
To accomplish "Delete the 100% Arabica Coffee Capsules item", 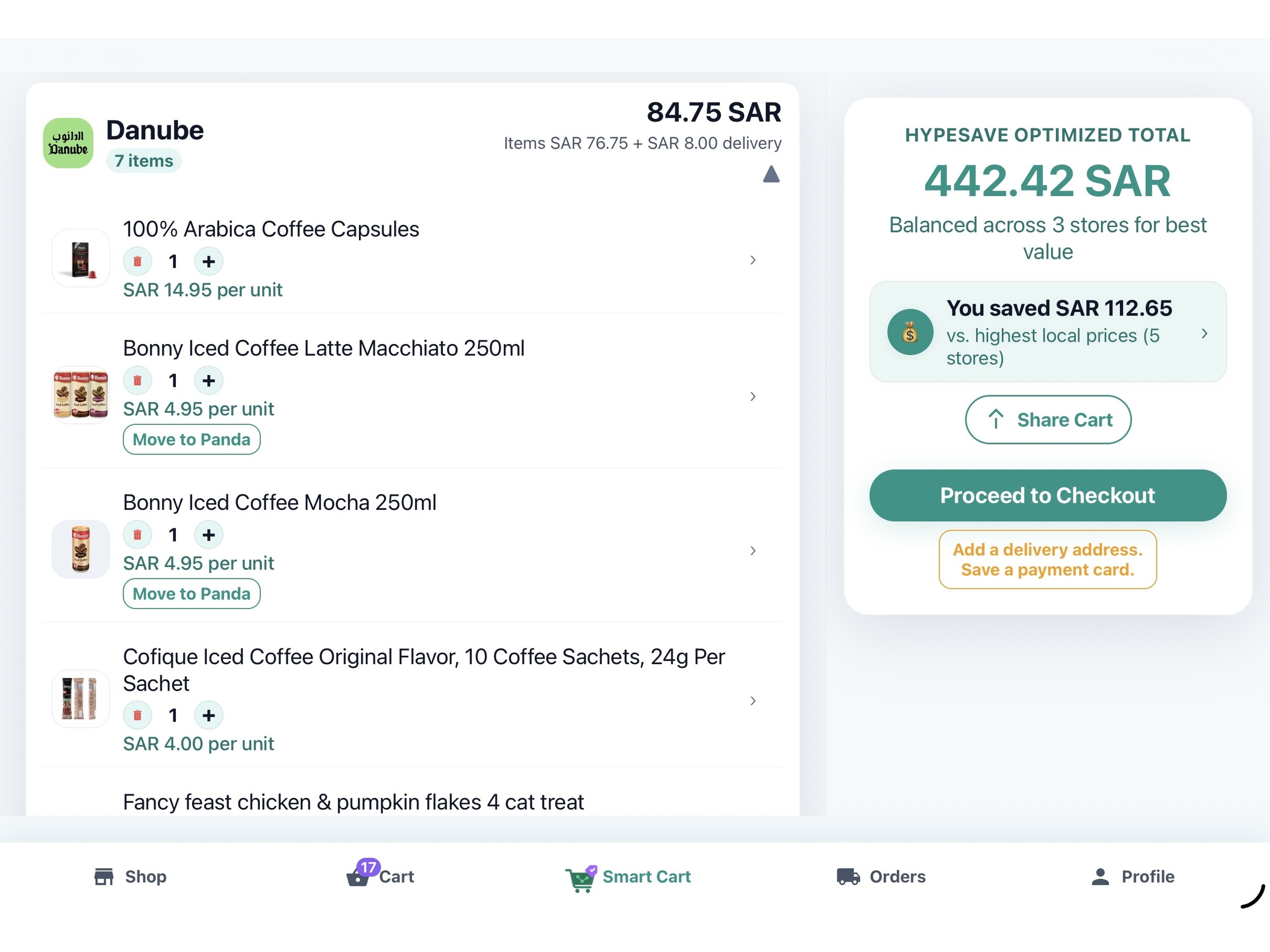I will (137, 262).
